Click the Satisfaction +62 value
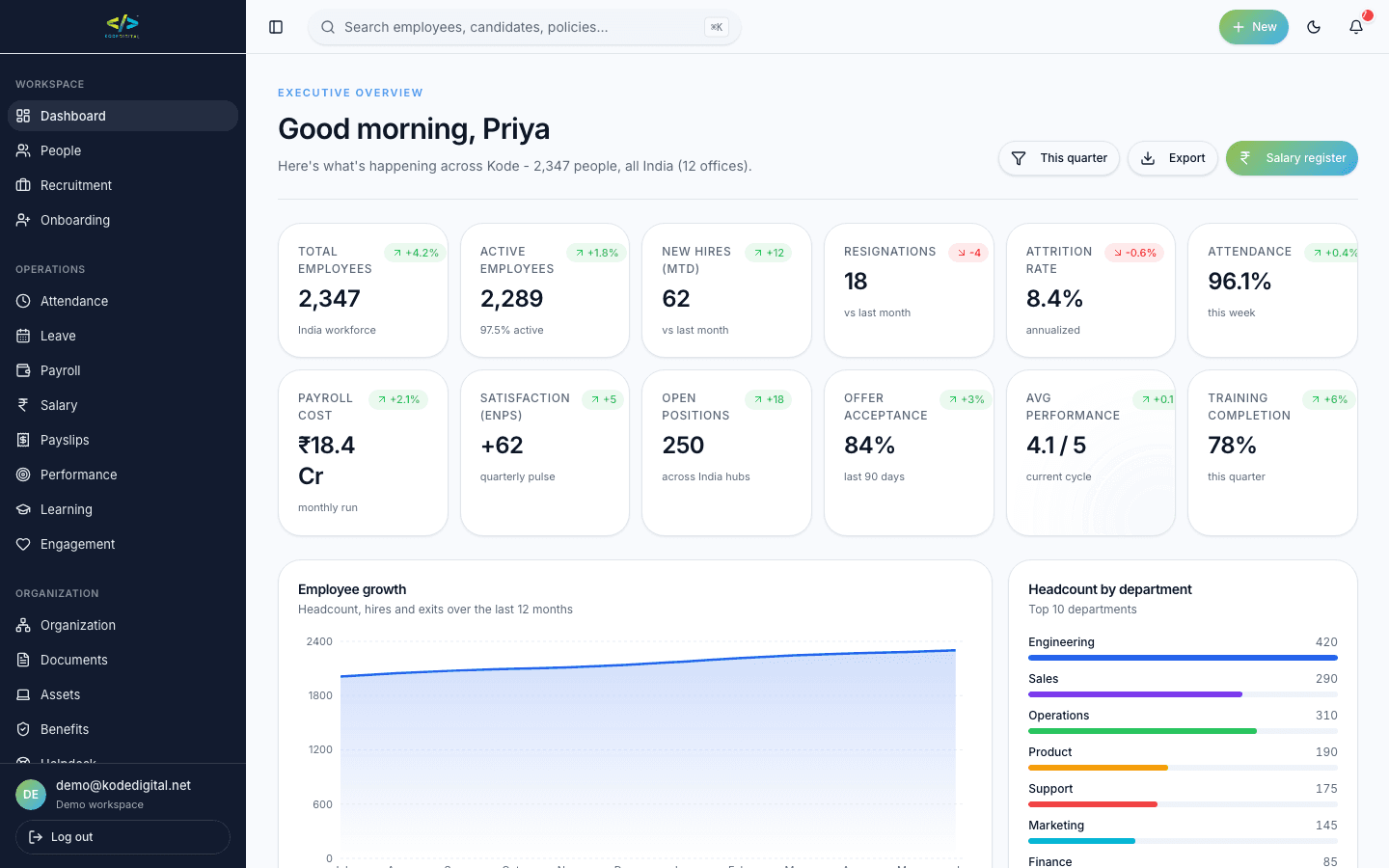1389x868 pixels. click(x=502, y=446)
